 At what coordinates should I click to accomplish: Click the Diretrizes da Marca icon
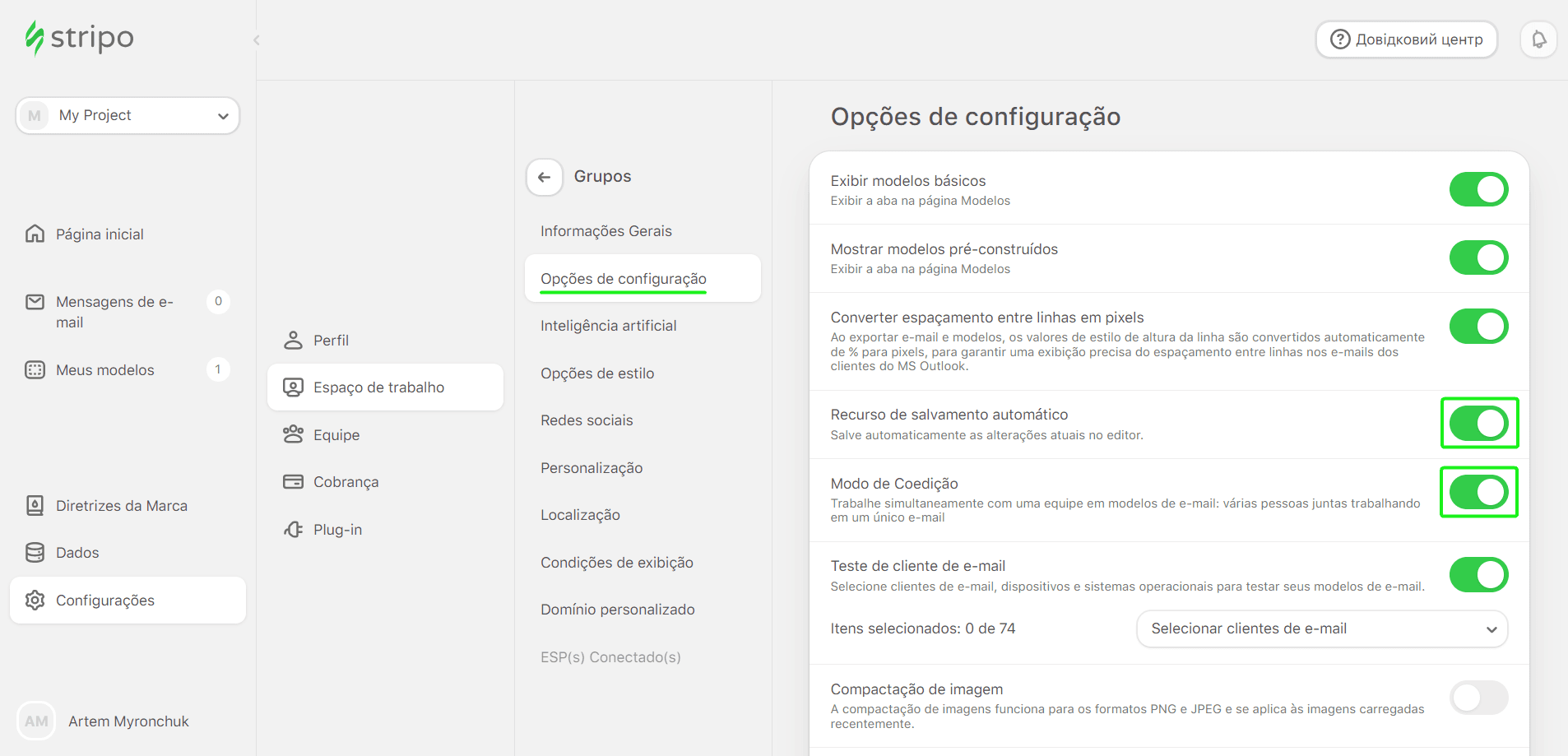(x=34, y=505)
